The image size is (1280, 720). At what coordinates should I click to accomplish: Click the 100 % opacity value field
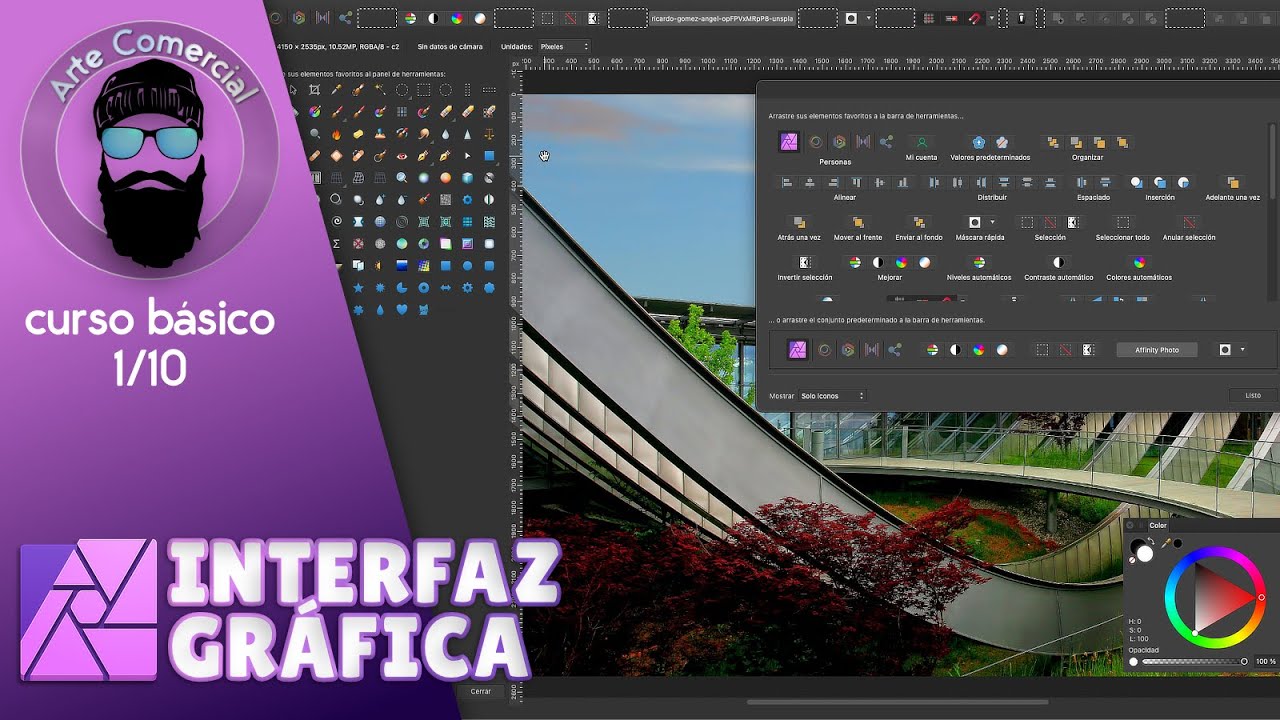point(1265,662)
